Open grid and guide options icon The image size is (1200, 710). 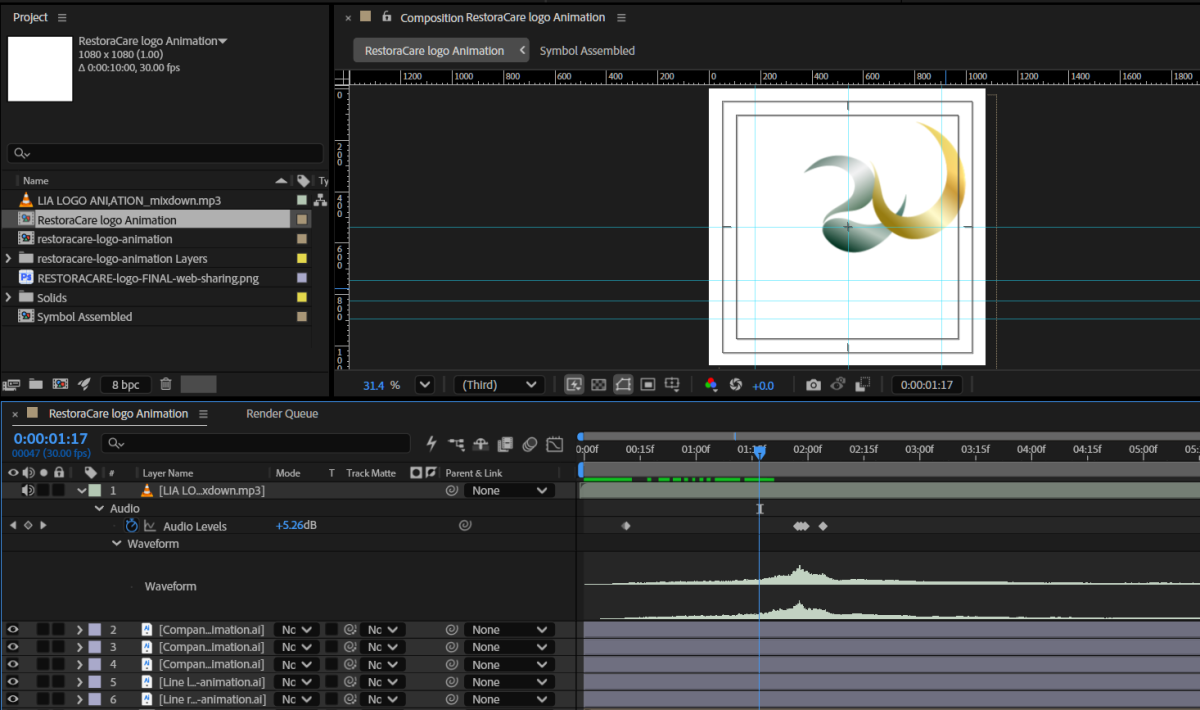tap(673, 385)
